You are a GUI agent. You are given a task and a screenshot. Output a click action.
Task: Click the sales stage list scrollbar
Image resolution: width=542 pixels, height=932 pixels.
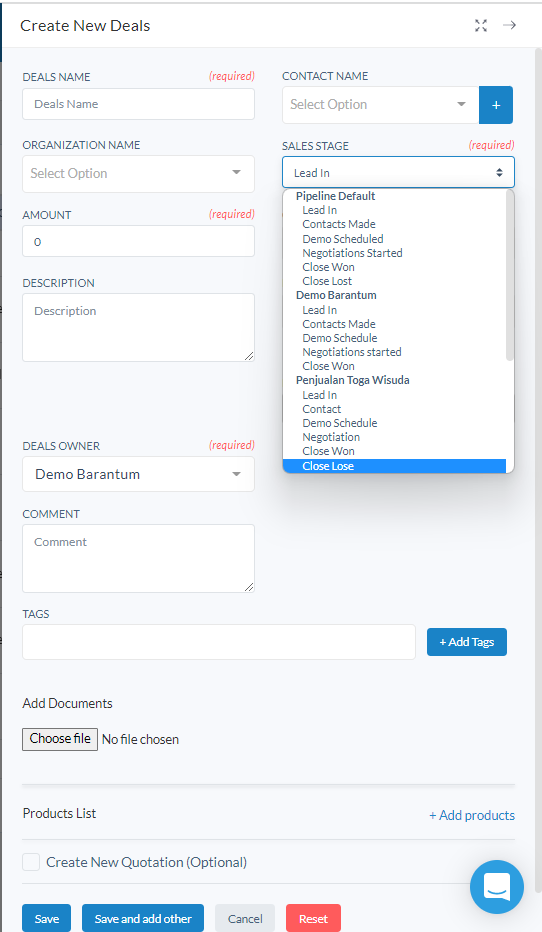509,275
